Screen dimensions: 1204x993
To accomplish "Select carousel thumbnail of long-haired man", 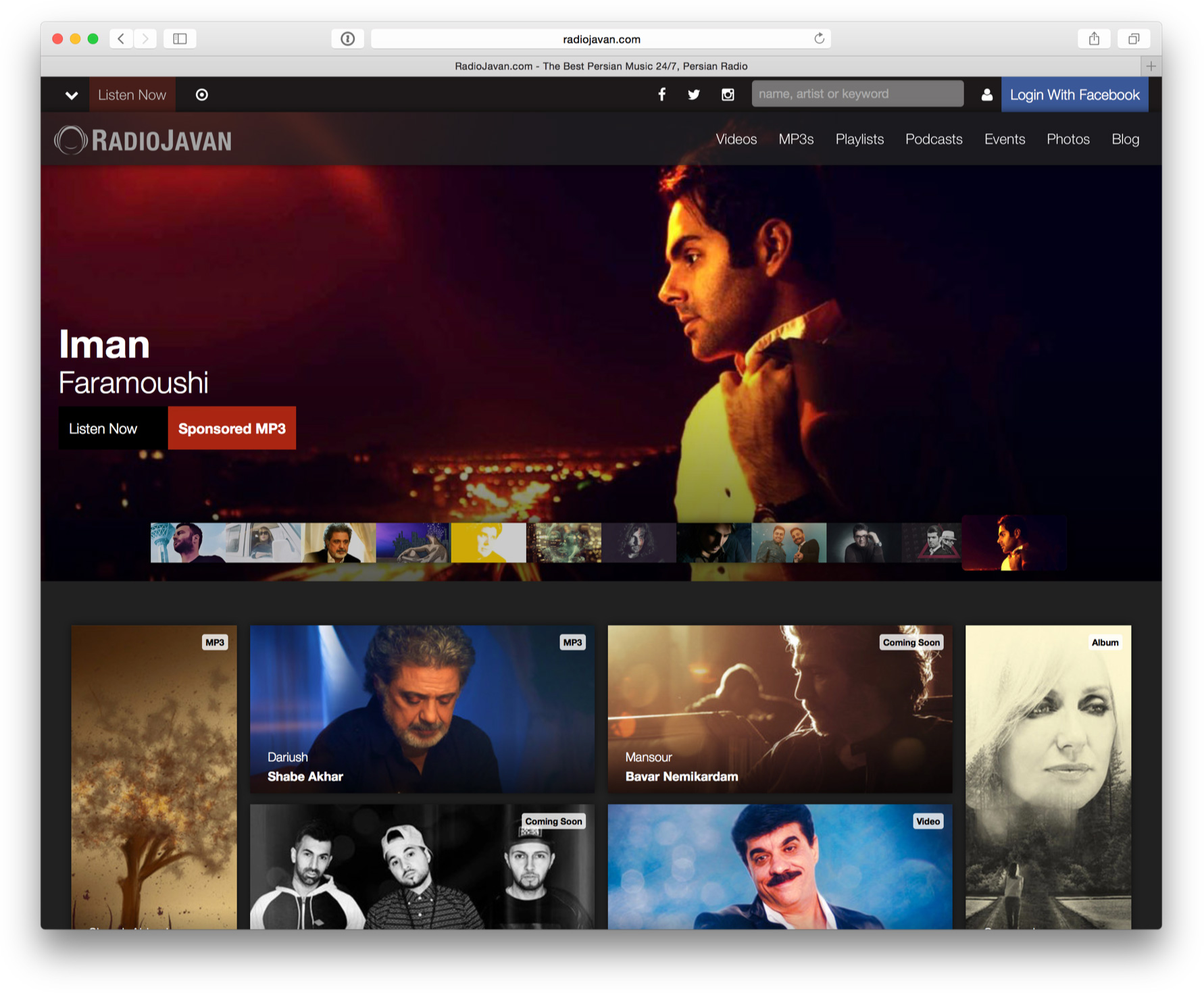I will pos(638,542).
